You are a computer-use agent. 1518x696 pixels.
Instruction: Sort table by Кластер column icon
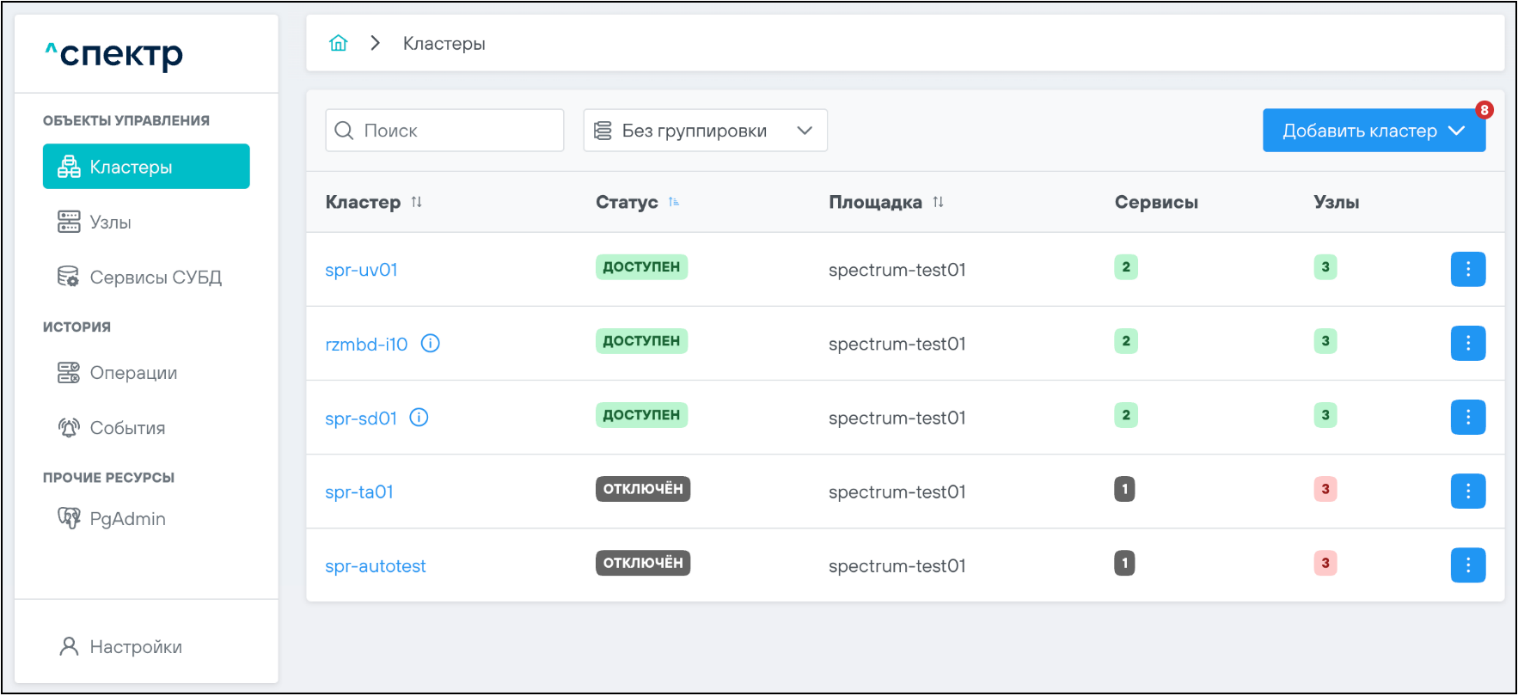tap(417, 203)
